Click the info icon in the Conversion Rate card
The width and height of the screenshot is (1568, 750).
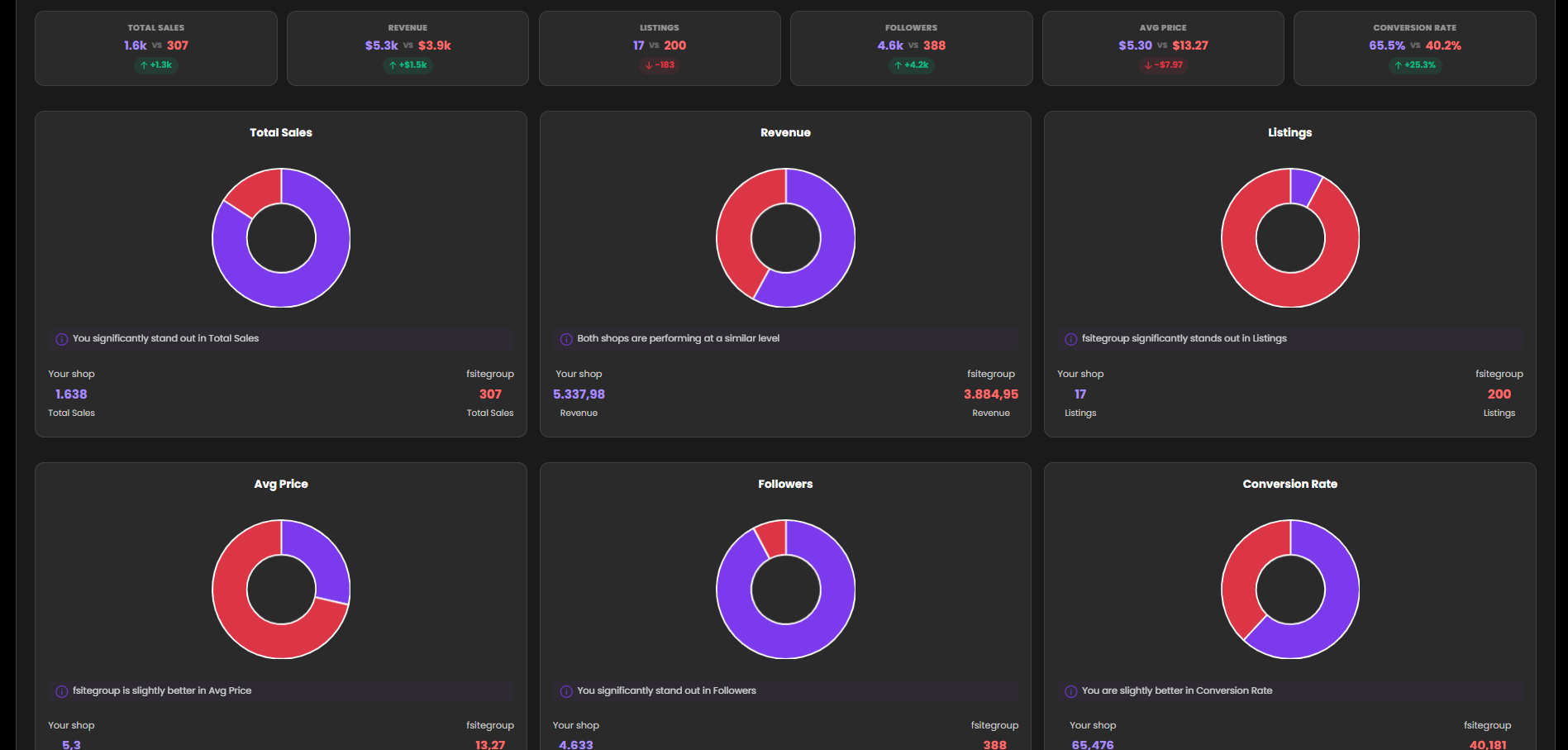point(1070,691)
